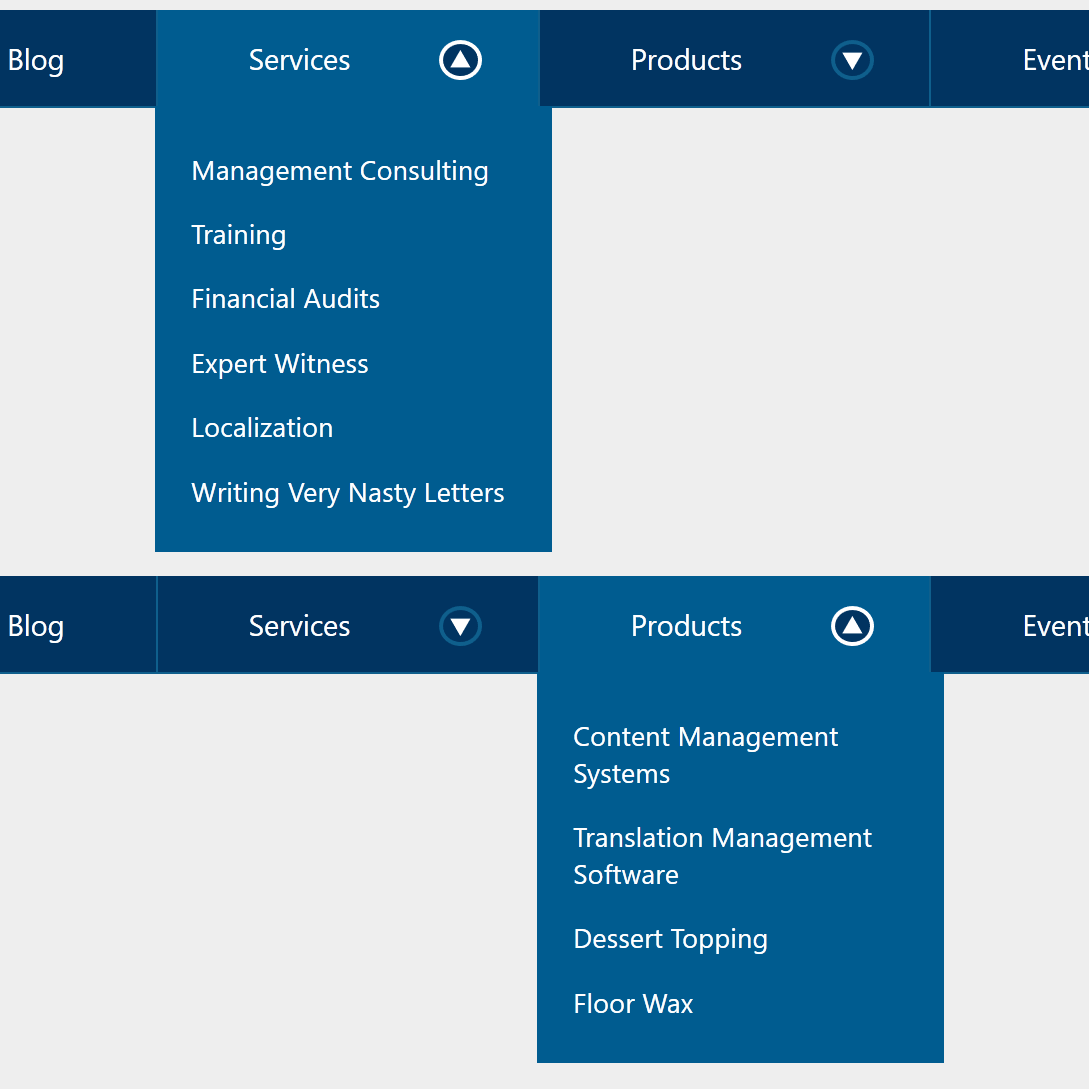Open Events item in top navbar
The image size is (1089, 1089).
click(x=1056, y=60)
